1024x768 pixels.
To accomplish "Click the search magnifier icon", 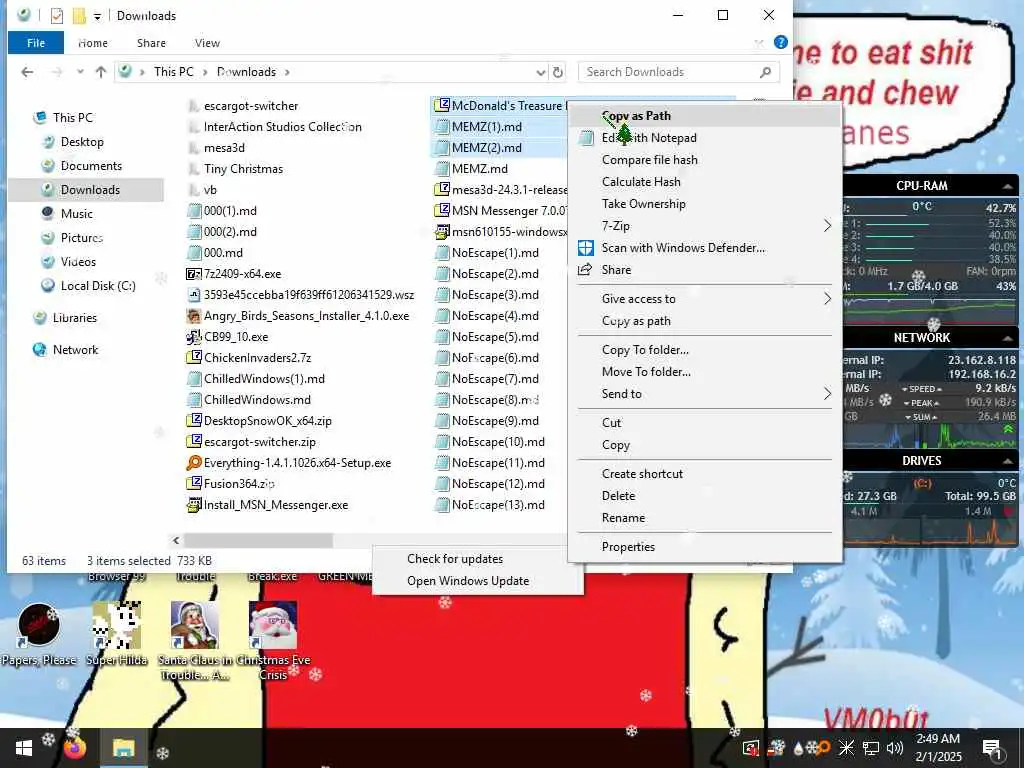I will point(765,72).
